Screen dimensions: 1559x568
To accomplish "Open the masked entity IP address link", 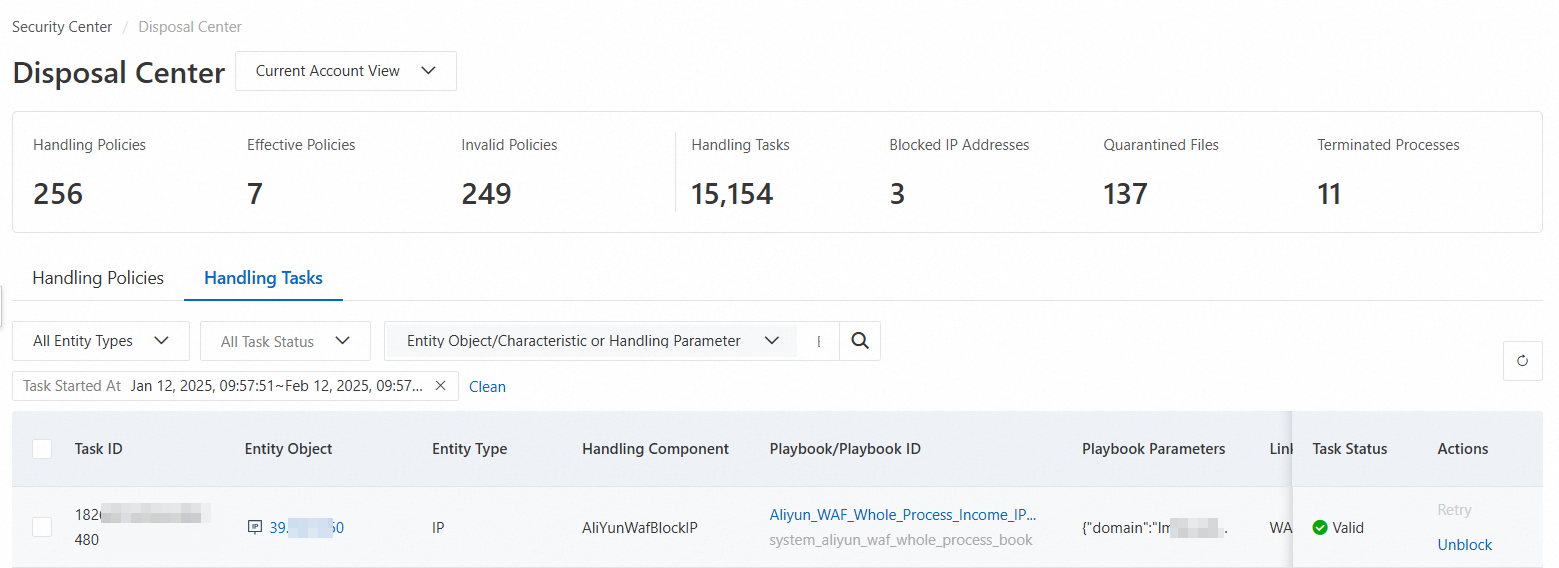I will pos(306,527).
